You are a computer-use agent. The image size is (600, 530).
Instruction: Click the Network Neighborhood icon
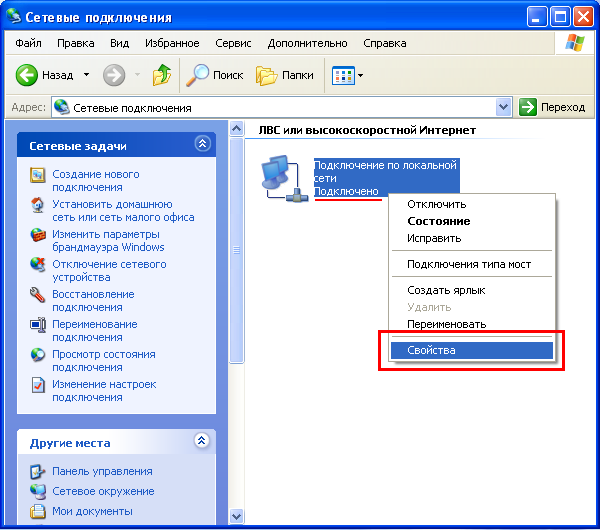click(x=38, y=491)
